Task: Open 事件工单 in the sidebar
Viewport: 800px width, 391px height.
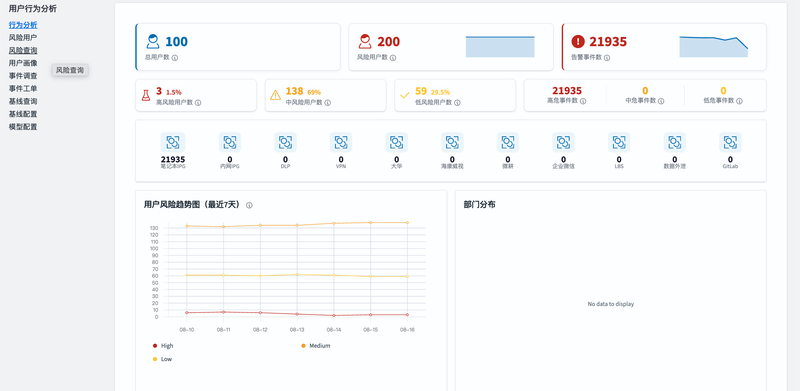Action: coord(23,88)
